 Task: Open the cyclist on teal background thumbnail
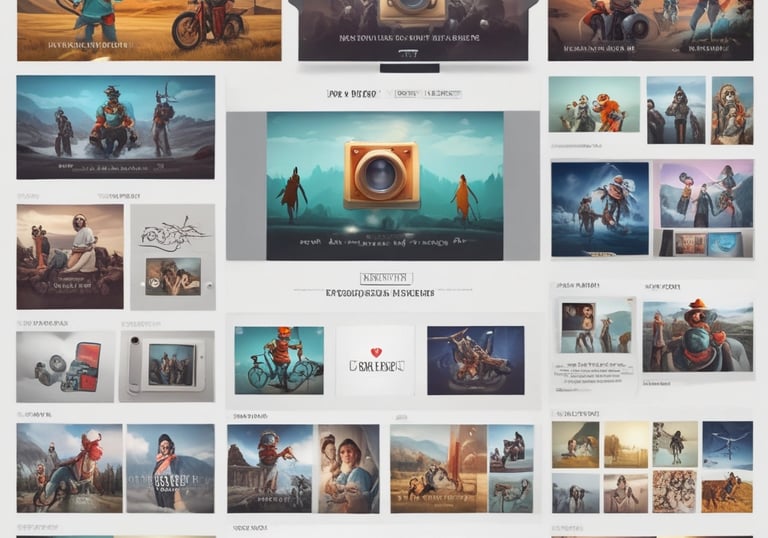279,360
